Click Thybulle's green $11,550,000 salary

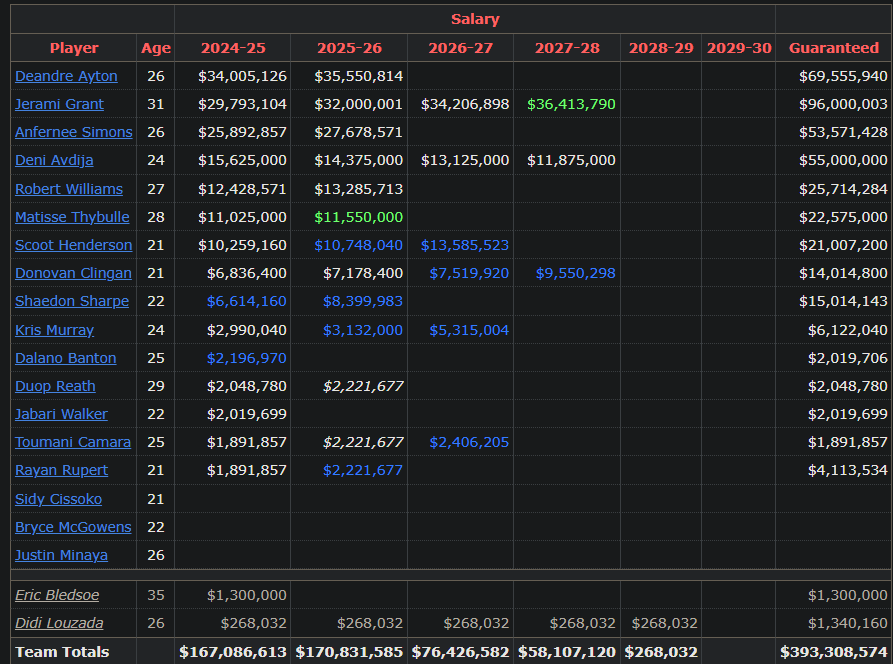tap(358, 217)
